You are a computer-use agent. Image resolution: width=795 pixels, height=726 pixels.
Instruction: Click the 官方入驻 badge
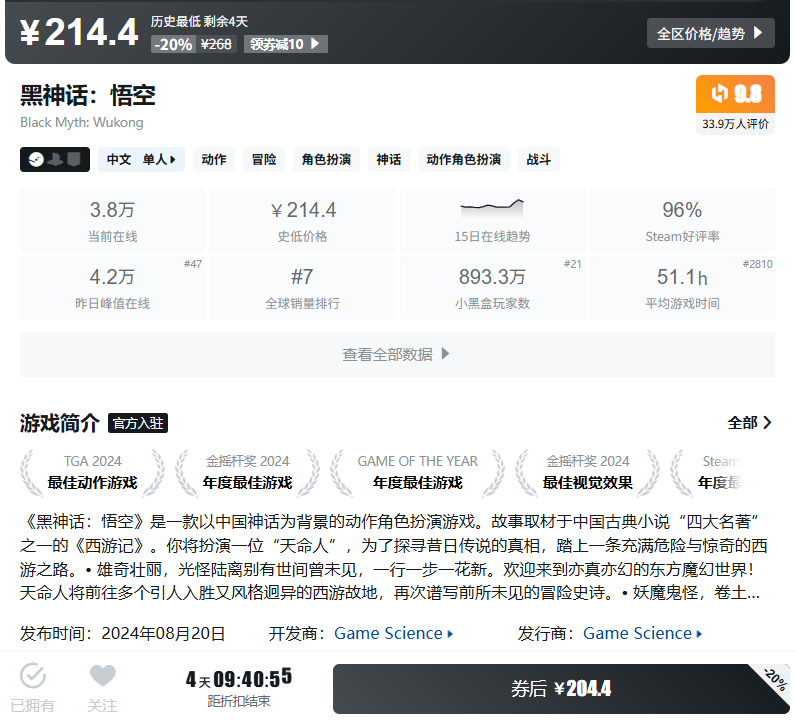[x=138, y=423]
